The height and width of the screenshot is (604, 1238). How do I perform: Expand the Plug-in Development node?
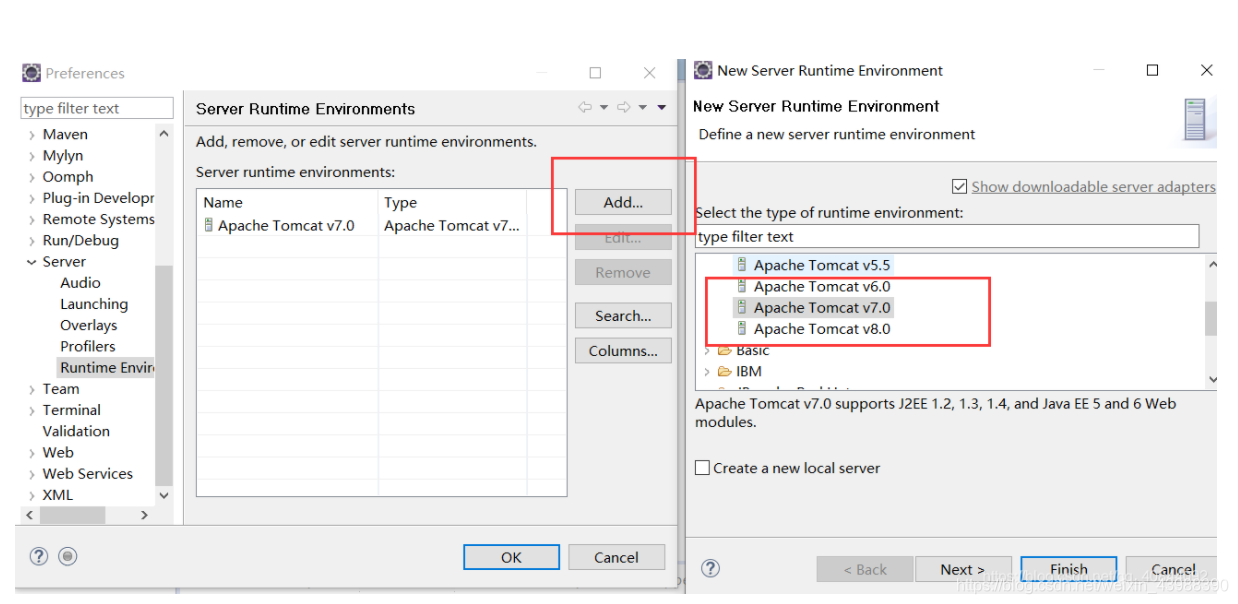click(31, 198)
